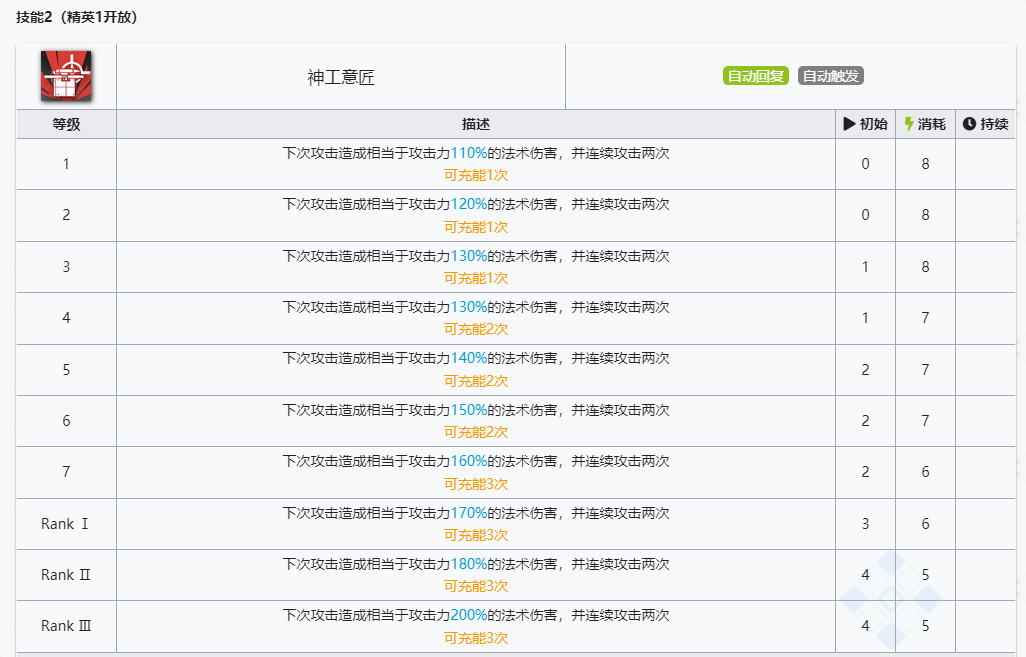Click 可充能3次 in Rank III row
1026x657 pixels.
[476, 637]
